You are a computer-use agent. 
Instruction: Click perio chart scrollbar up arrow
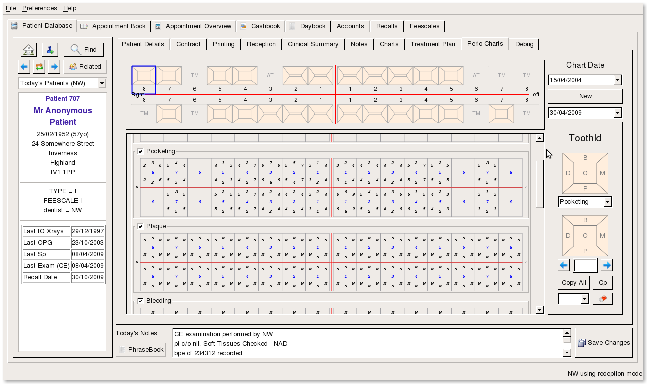click(x=539, y=138)
